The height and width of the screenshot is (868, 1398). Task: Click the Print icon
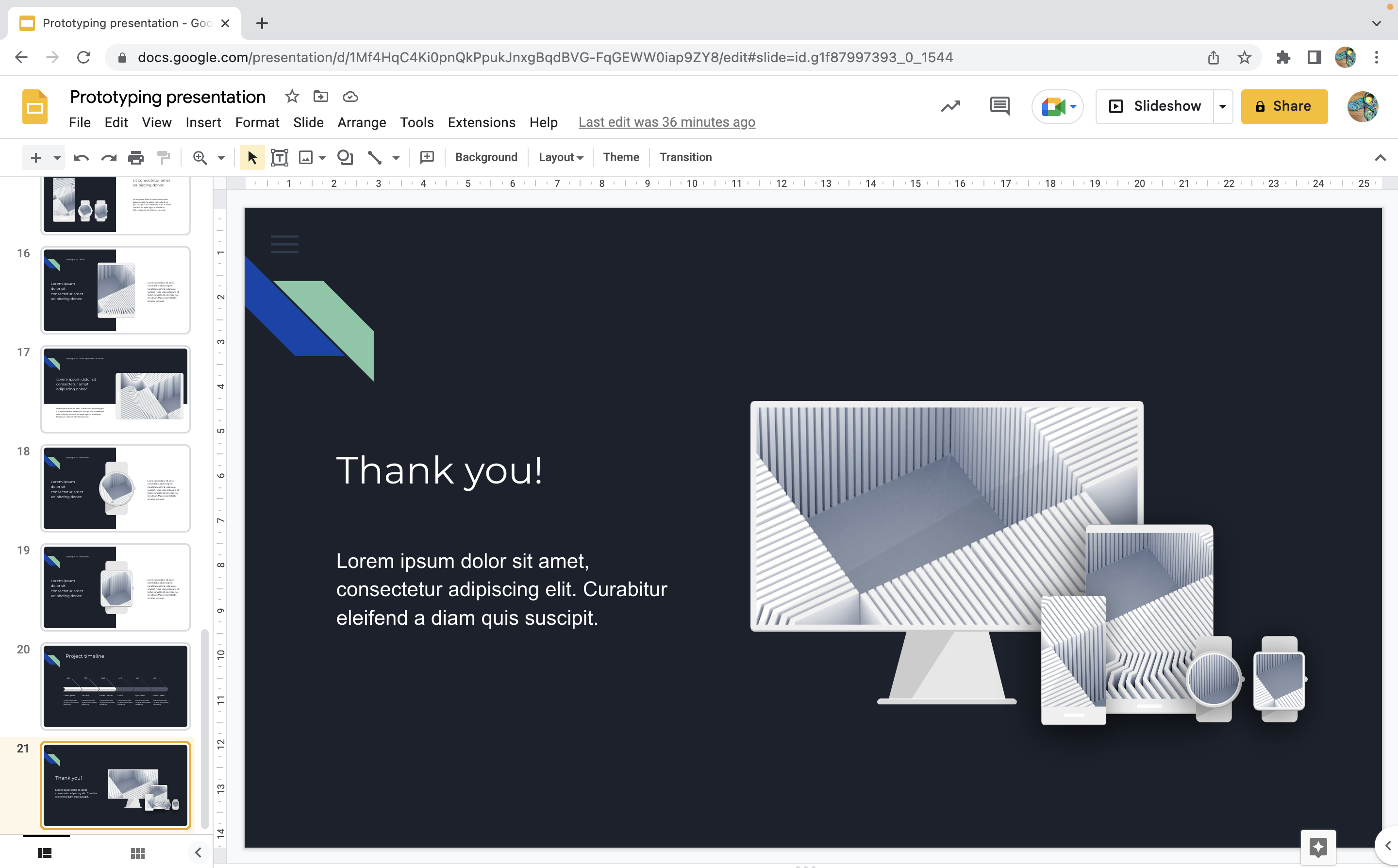pyautogui.click(x=136, y=157)
